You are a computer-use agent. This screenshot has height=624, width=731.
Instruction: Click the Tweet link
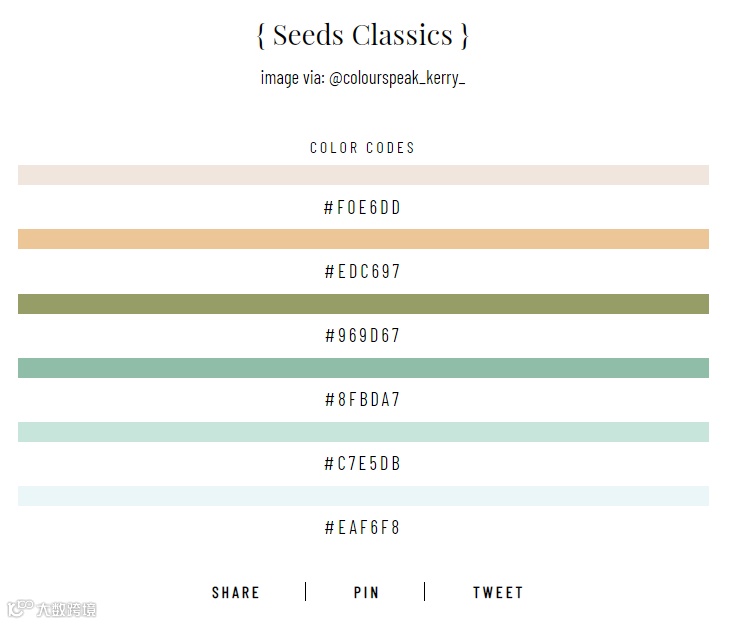[x=498, y=593]
